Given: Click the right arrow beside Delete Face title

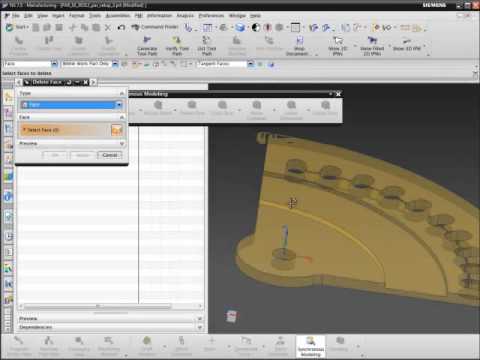Looking at the screenshot, I should coord(93,82).
